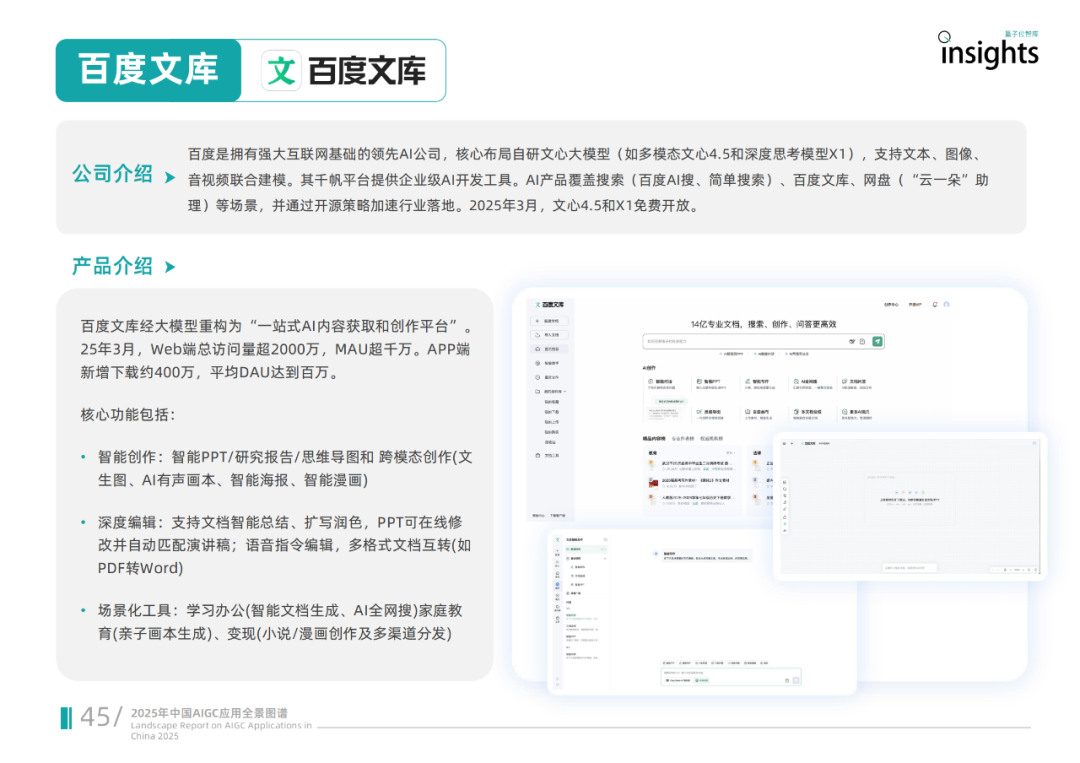Click the teal 百度文库 title badge
The width and height of the screenshot is (1080, 763).
click(x=149, y=70)
